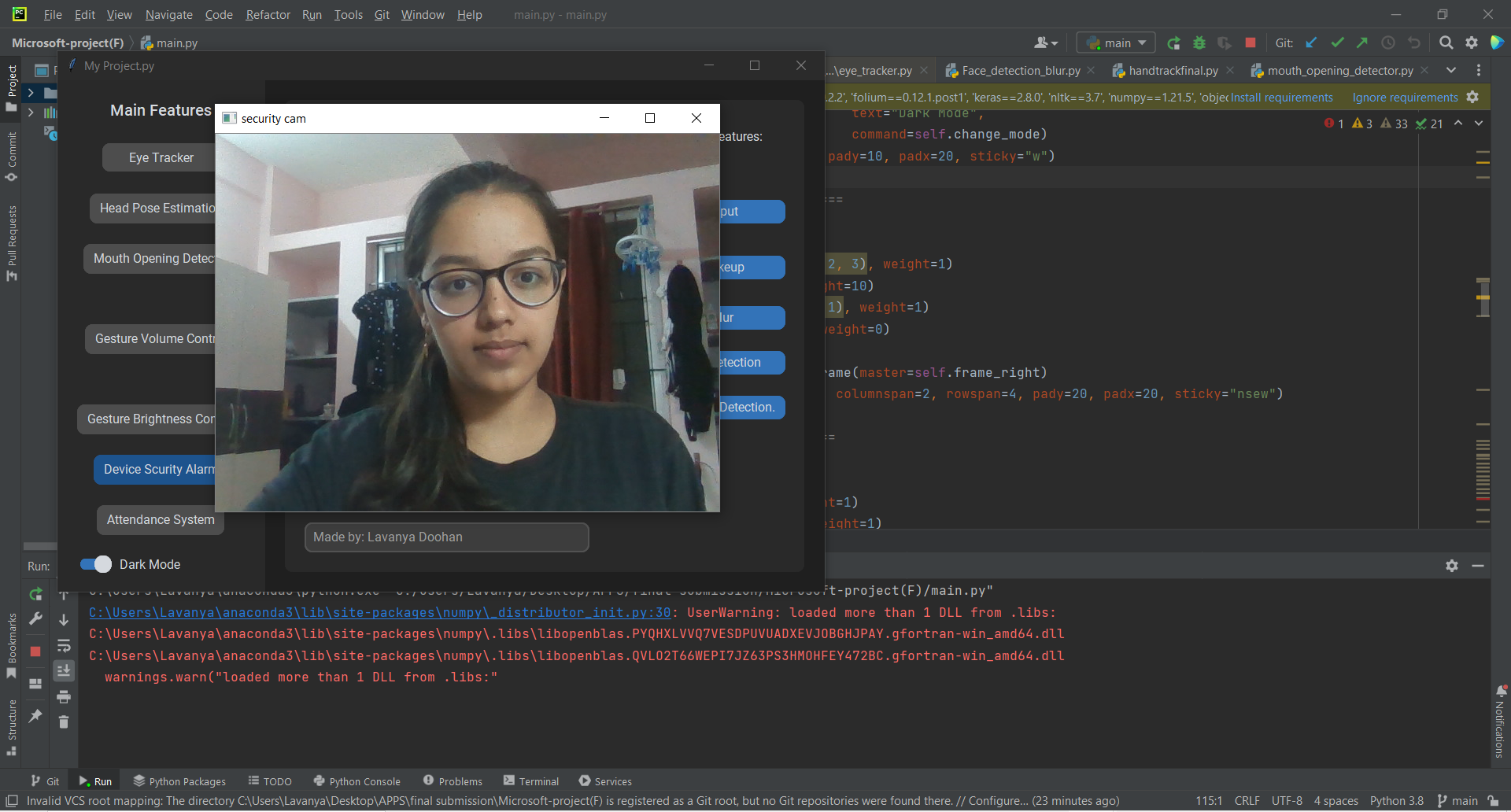Screen dimensions: 1511x812
Task: Push commits with the green arrow Git icon
Action: (1362, 42)
